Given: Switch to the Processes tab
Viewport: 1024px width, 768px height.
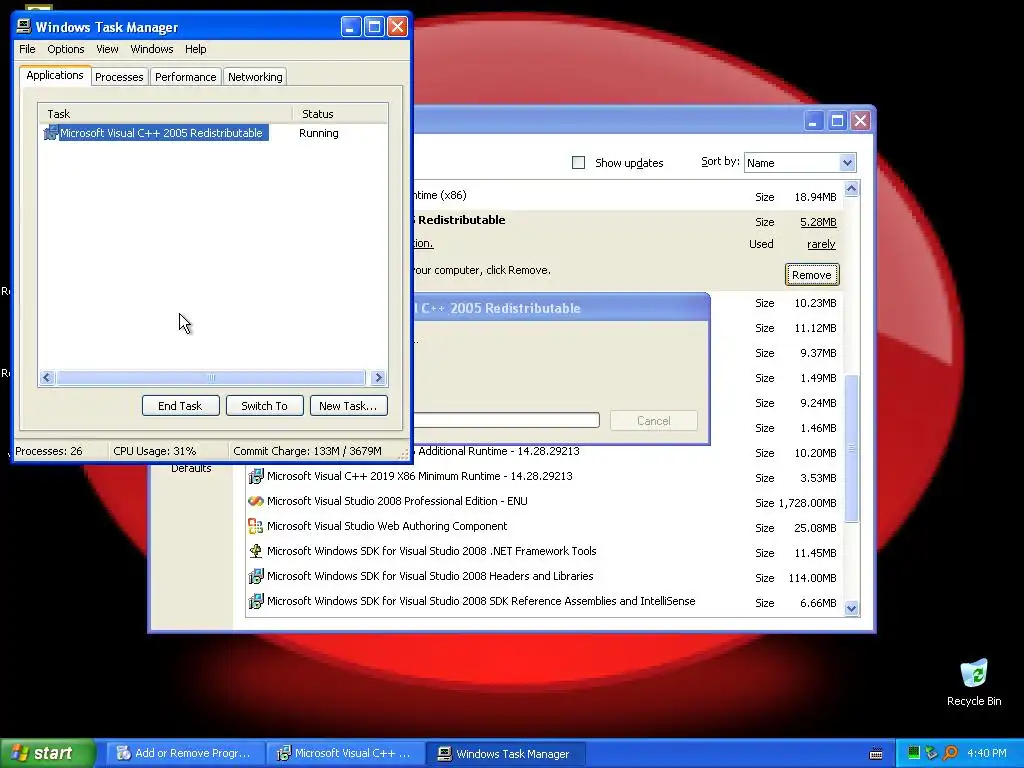Looking at the screenshot, I should click(x=119, y=77).
